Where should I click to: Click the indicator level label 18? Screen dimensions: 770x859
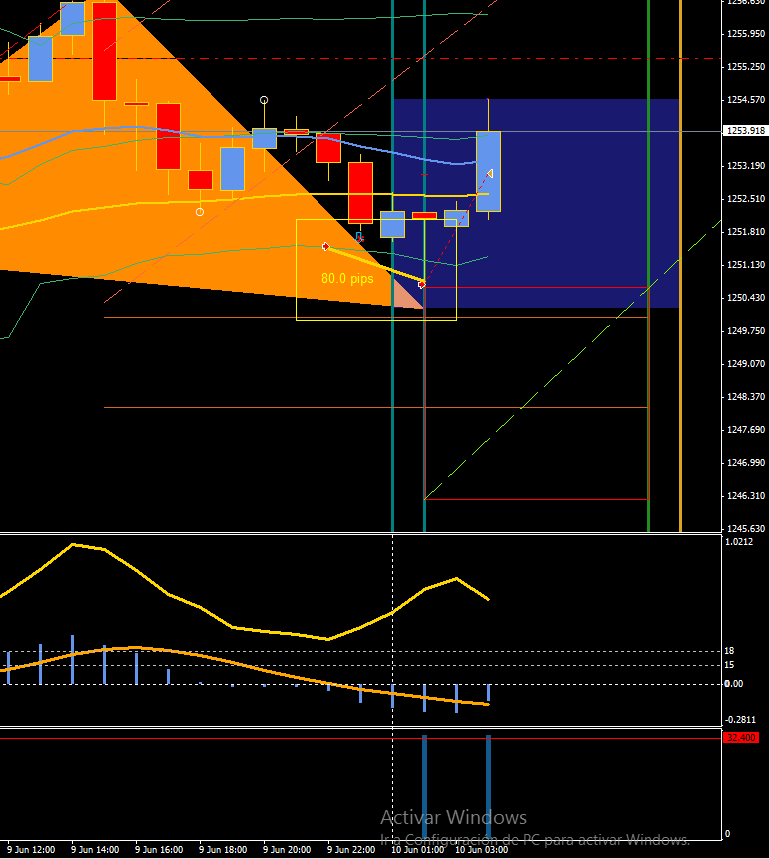pos(729,651)
